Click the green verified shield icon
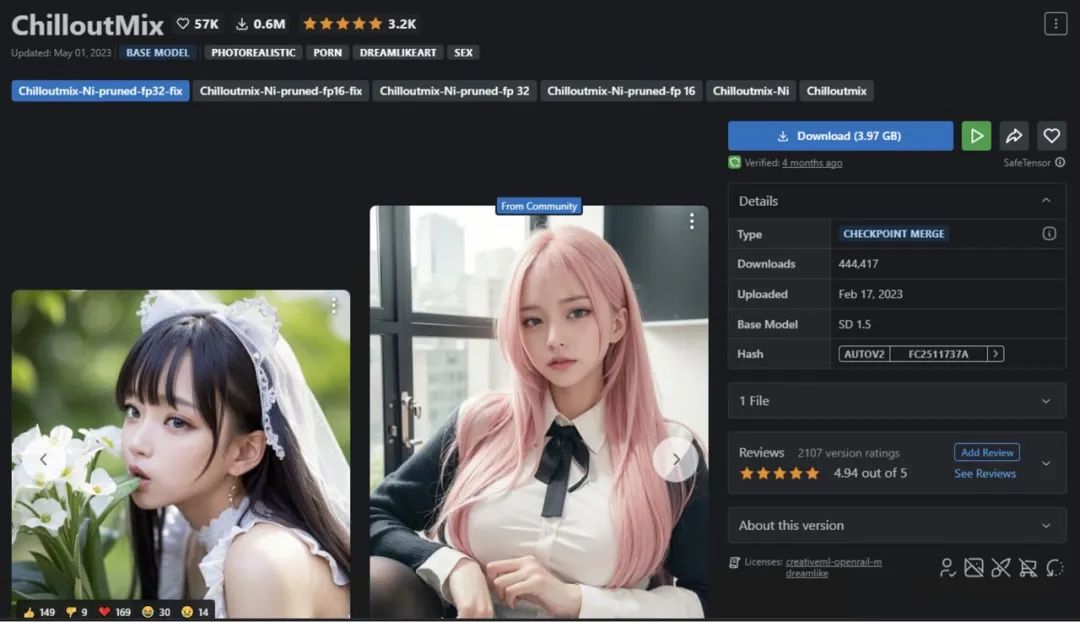Image resolution: width=1080 pixels, height=622 pixels. [x=734, y=163]
